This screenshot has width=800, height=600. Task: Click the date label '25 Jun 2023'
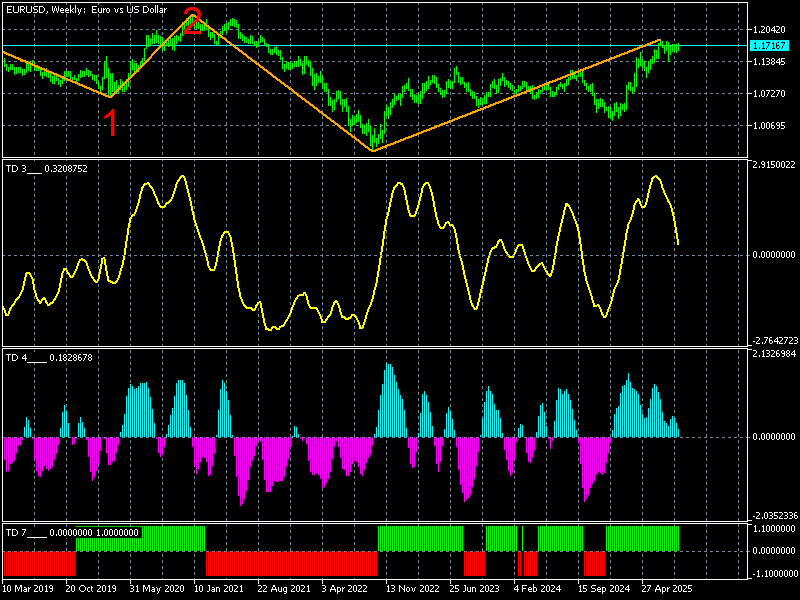click(x=474, y=589)
